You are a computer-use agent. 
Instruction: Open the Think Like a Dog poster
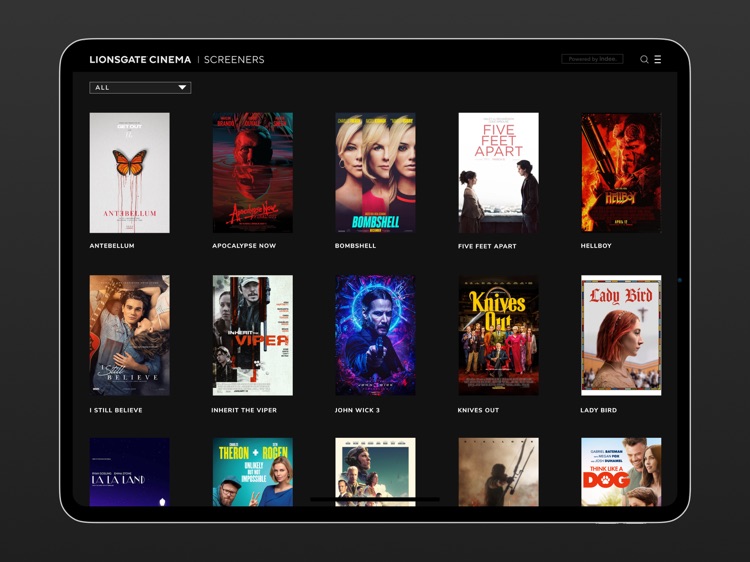point(621,472)
